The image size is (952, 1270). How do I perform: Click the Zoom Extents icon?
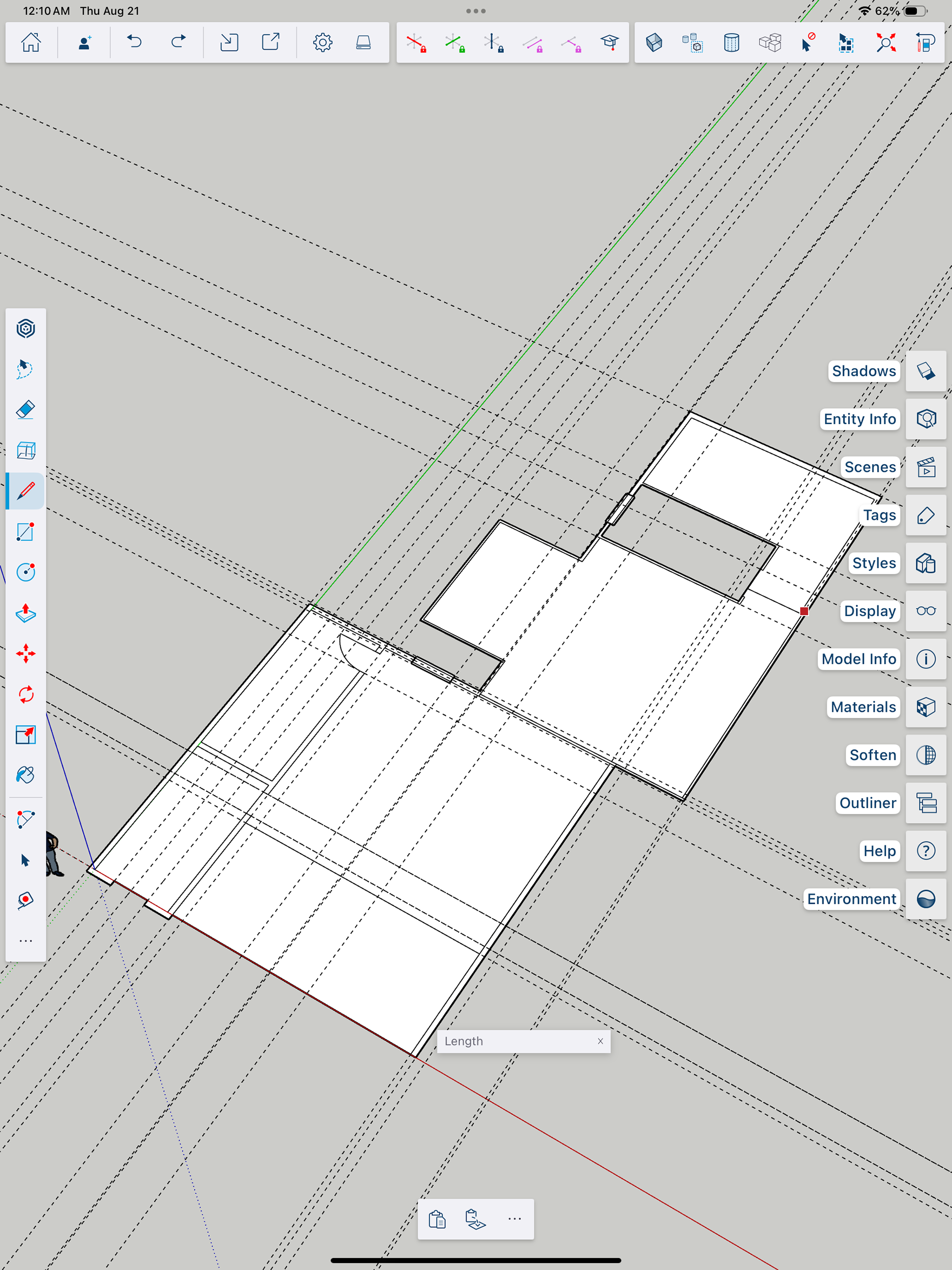pyautogui.click(x=886, y=43)
